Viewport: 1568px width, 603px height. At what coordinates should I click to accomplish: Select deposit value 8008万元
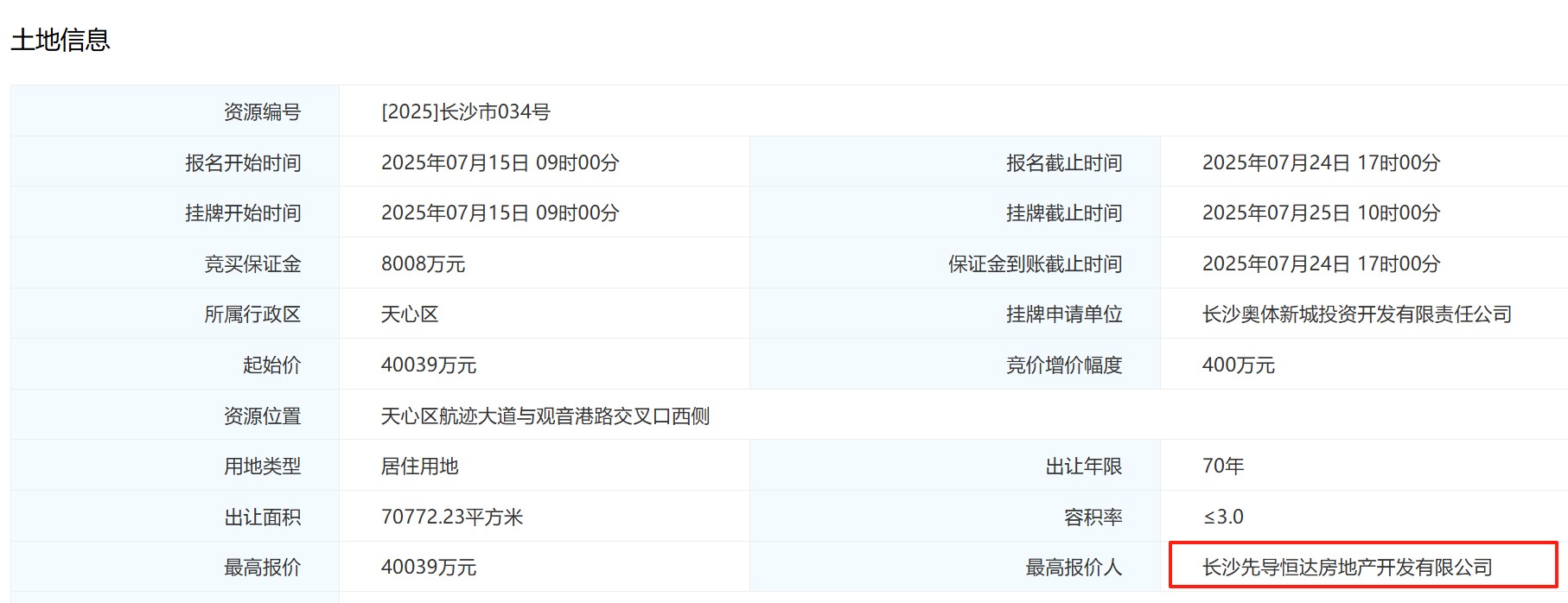424,263
